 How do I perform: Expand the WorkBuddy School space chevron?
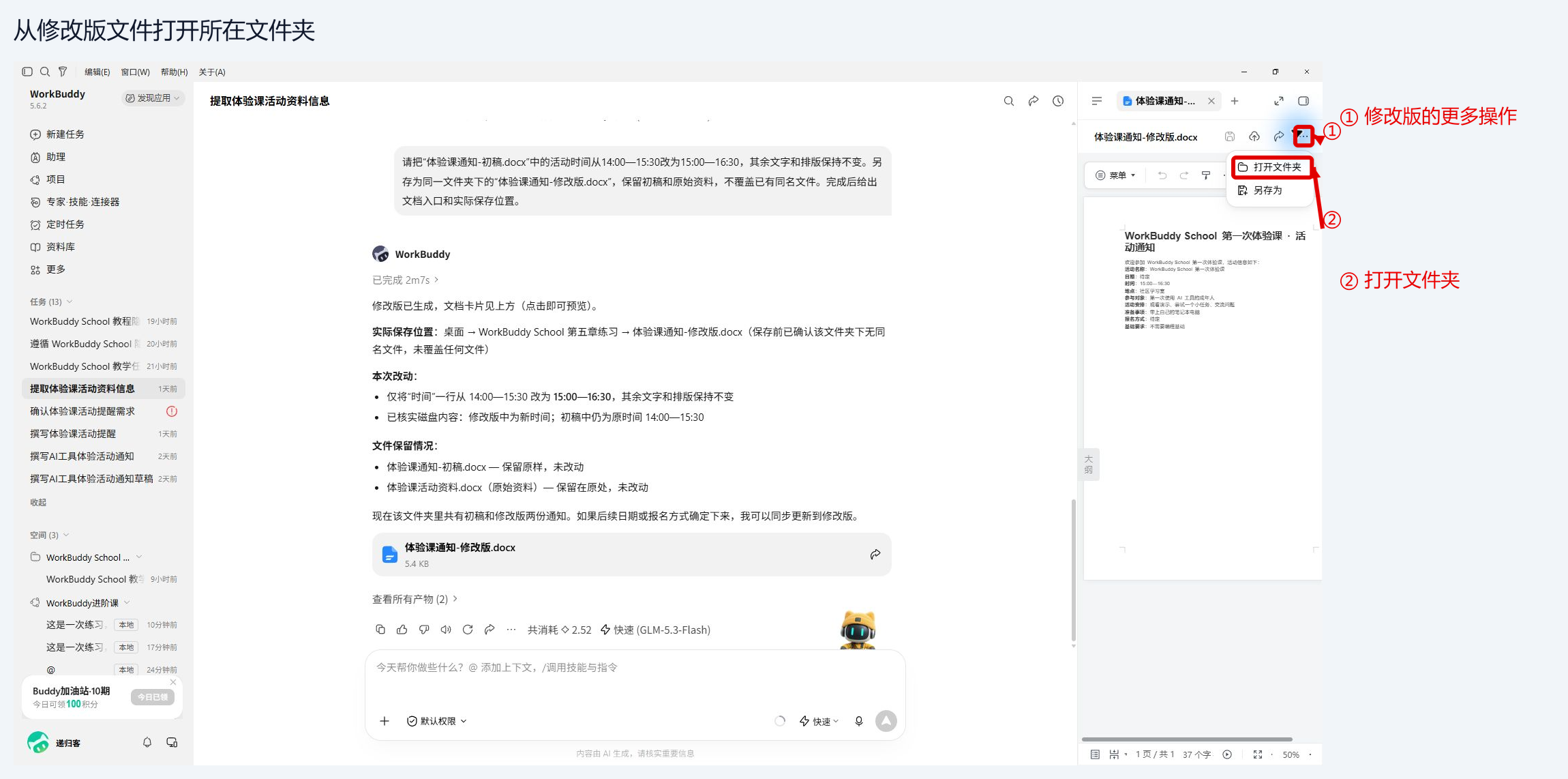[x=139, y=557]
